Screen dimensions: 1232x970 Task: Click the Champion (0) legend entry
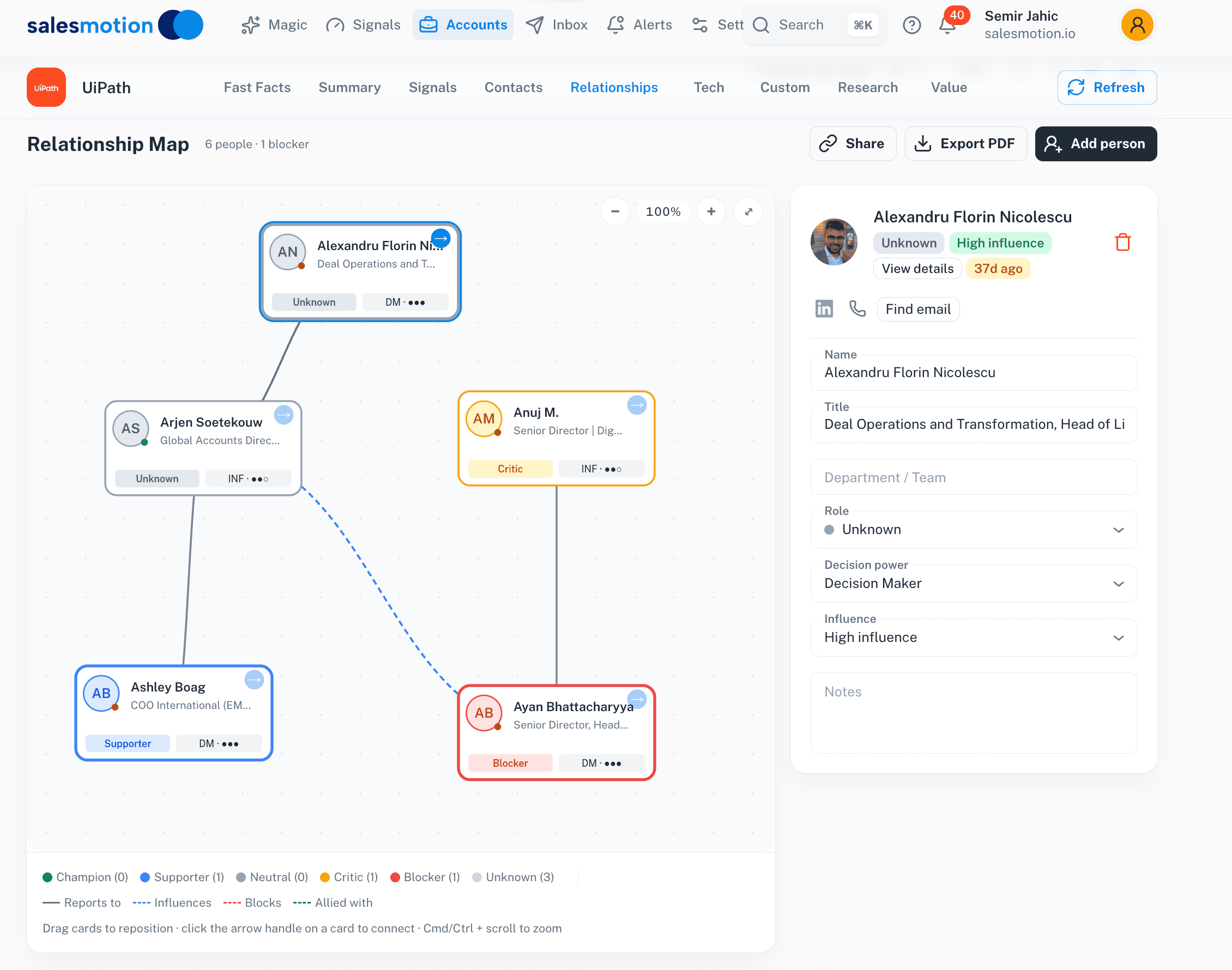86,877
